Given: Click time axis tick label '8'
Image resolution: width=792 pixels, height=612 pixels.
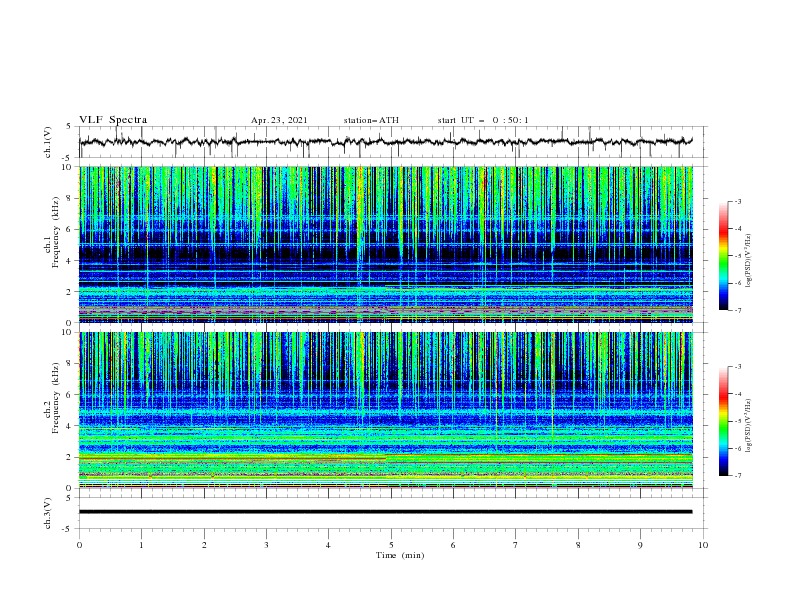Looking at the screenshot, I should (x=578, y=545).
